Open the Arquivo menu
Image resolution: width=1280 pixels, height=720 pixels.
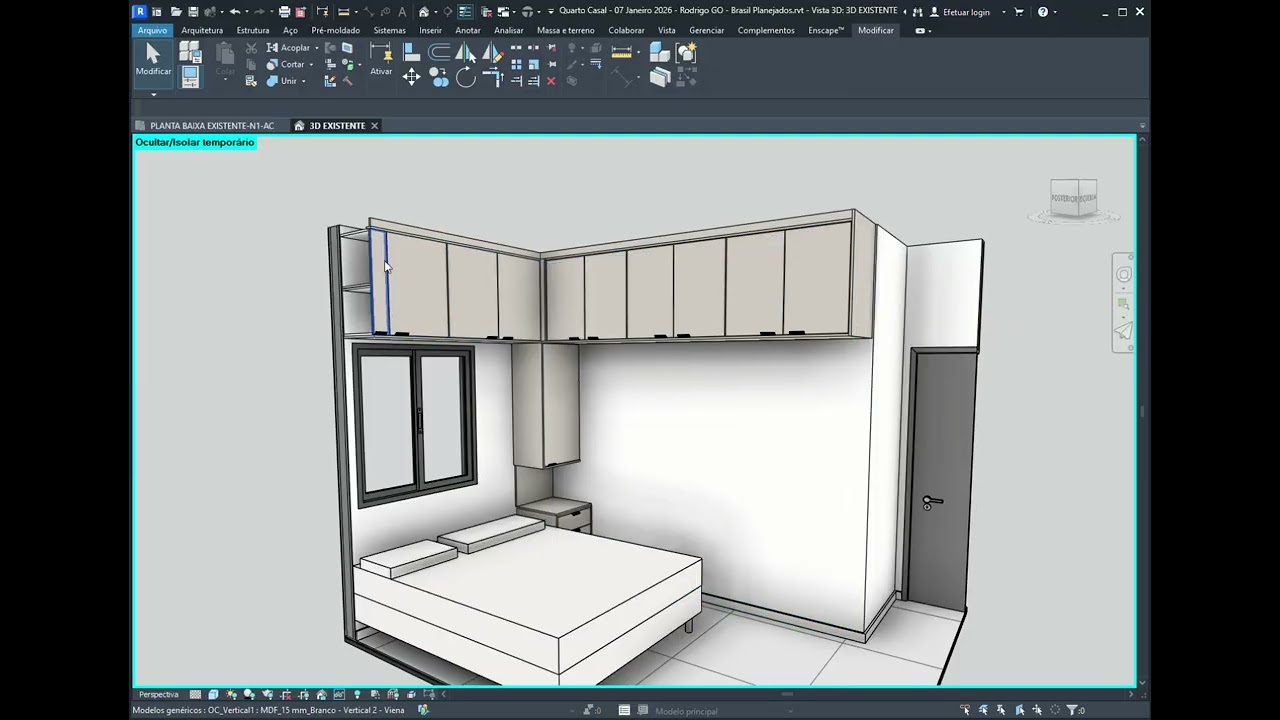[153, 30]
